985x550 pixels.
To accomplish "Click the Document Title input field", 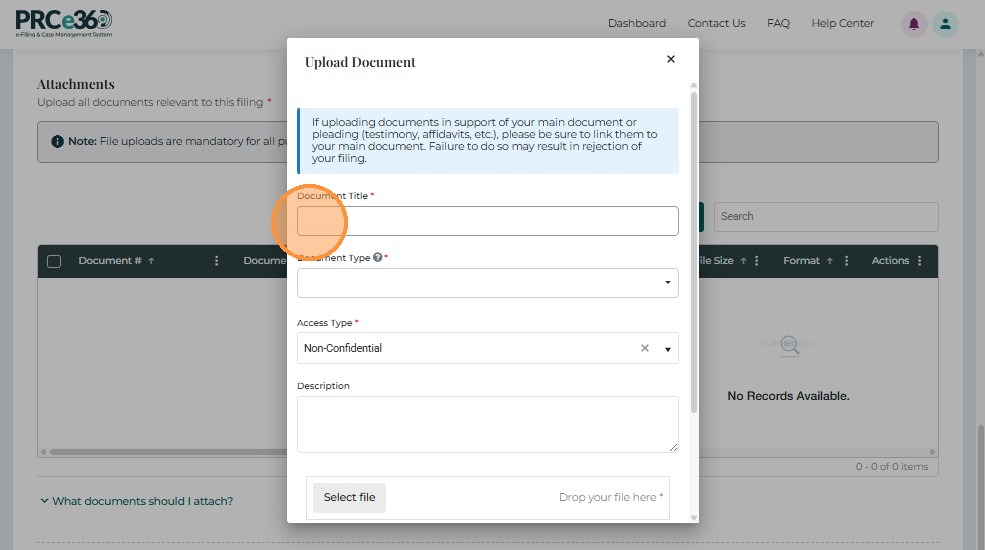I will (x=487, y=221).
